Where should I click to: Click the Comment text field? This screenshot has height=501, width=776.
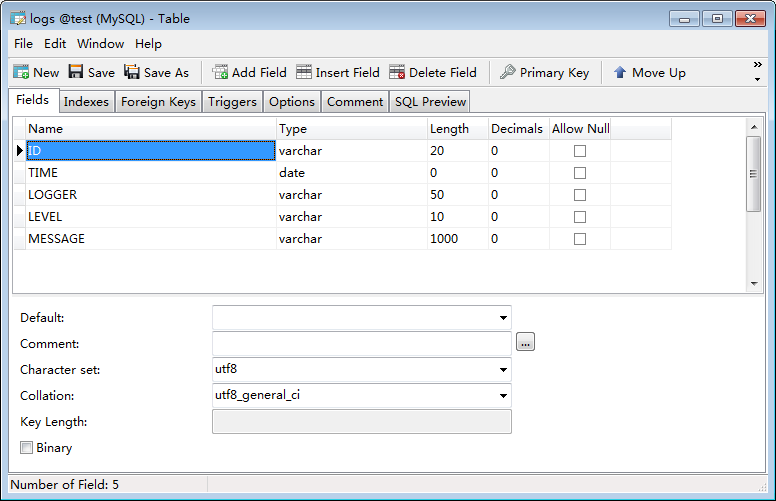pyautogui.click(x=362, y=344)
